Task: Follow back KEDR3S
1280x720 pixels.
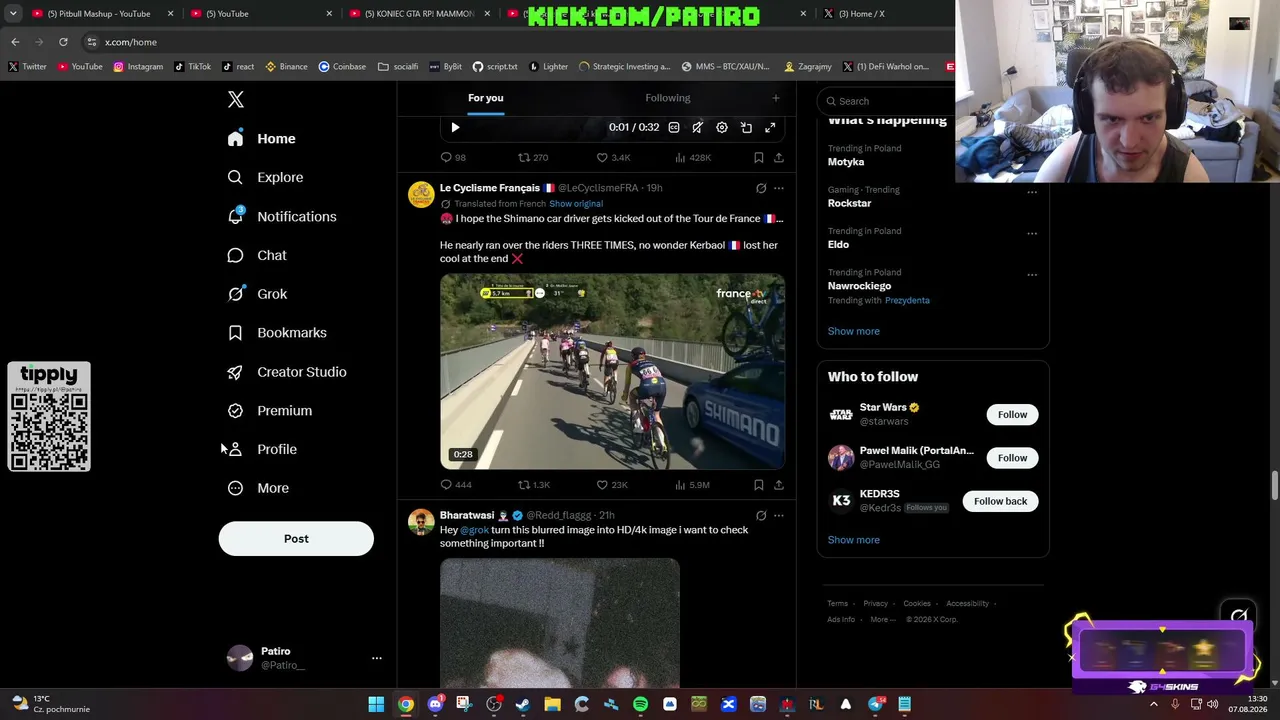Action: tap(1000, 501)
